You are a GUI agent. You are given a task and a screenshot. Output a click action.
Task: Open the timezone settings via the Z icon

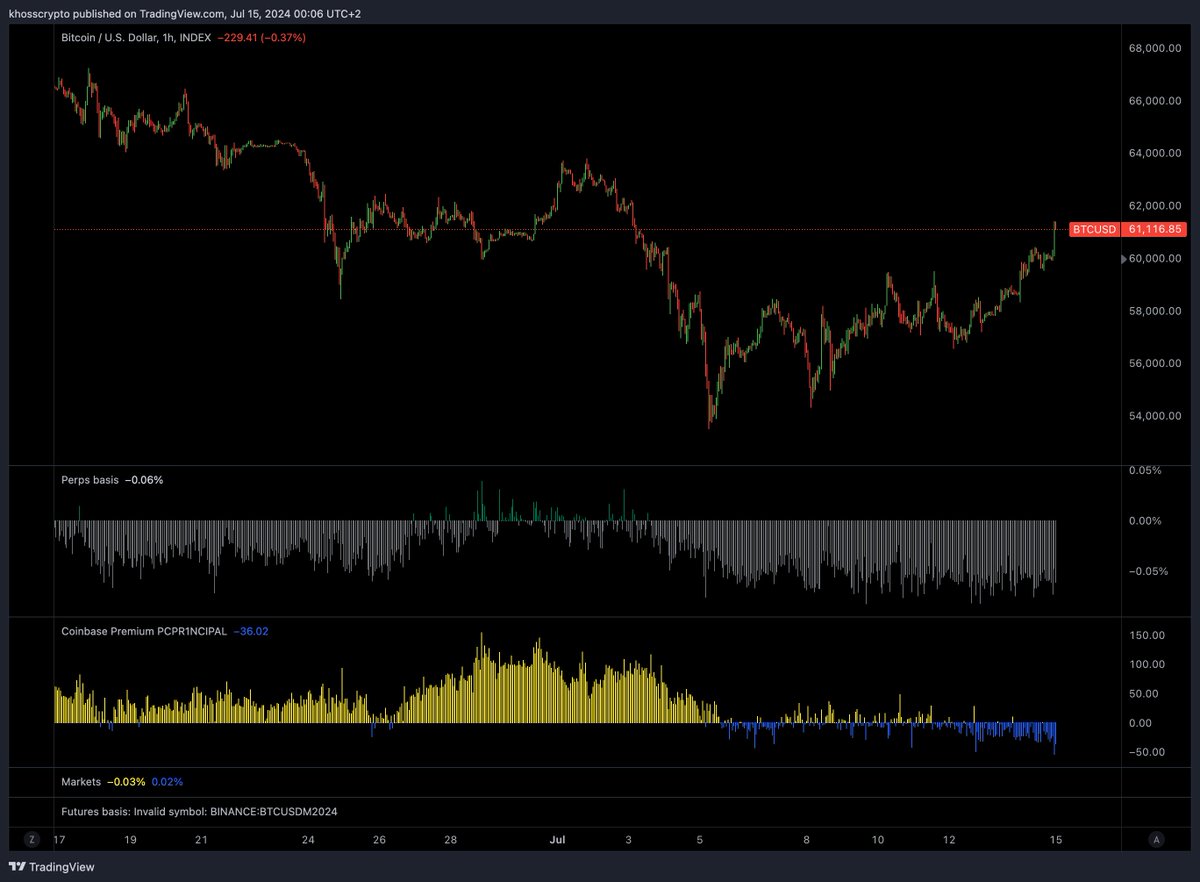pos(31,840)
